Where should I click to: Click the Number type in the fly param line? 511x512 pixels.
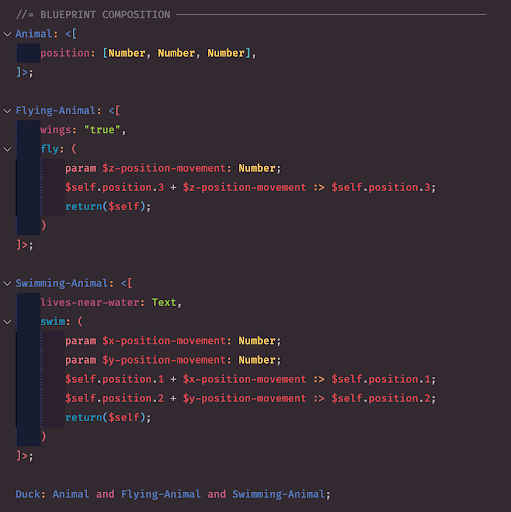(x=257, y=168)
